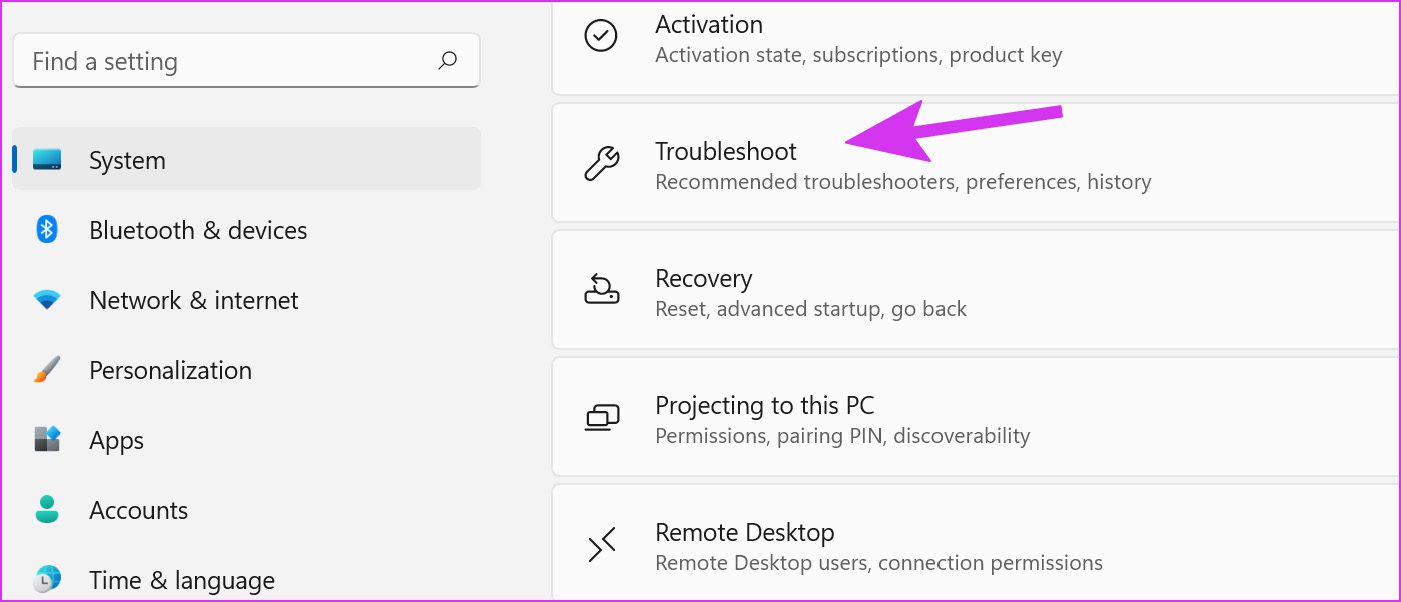1401x602 pixels.
Task: Click the Remote Desktop arrows icon
Action: click(x=601, y=545)
